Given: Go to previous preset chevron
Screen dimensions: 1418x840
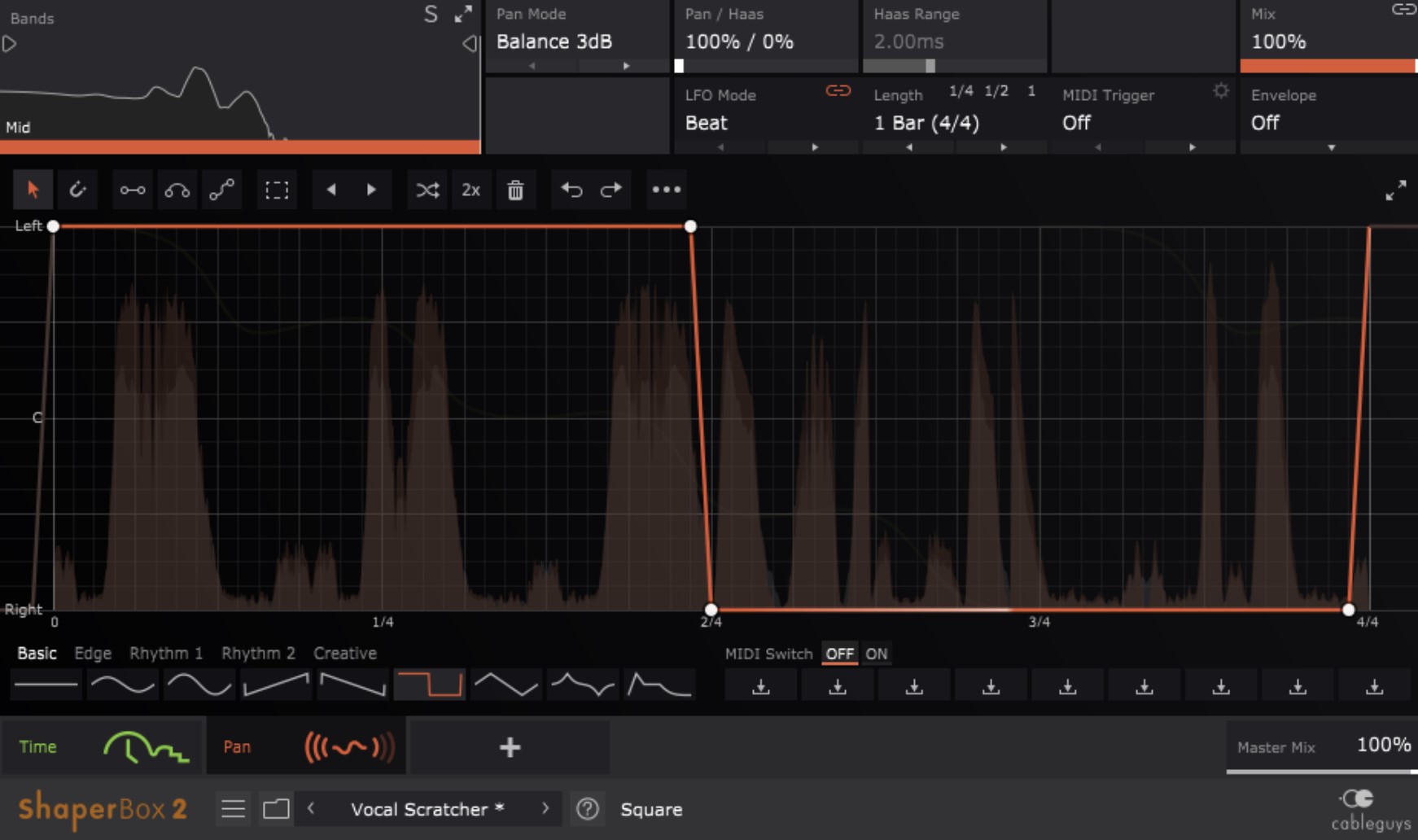Looking at the screenshot, I should (x=311, y=808).
